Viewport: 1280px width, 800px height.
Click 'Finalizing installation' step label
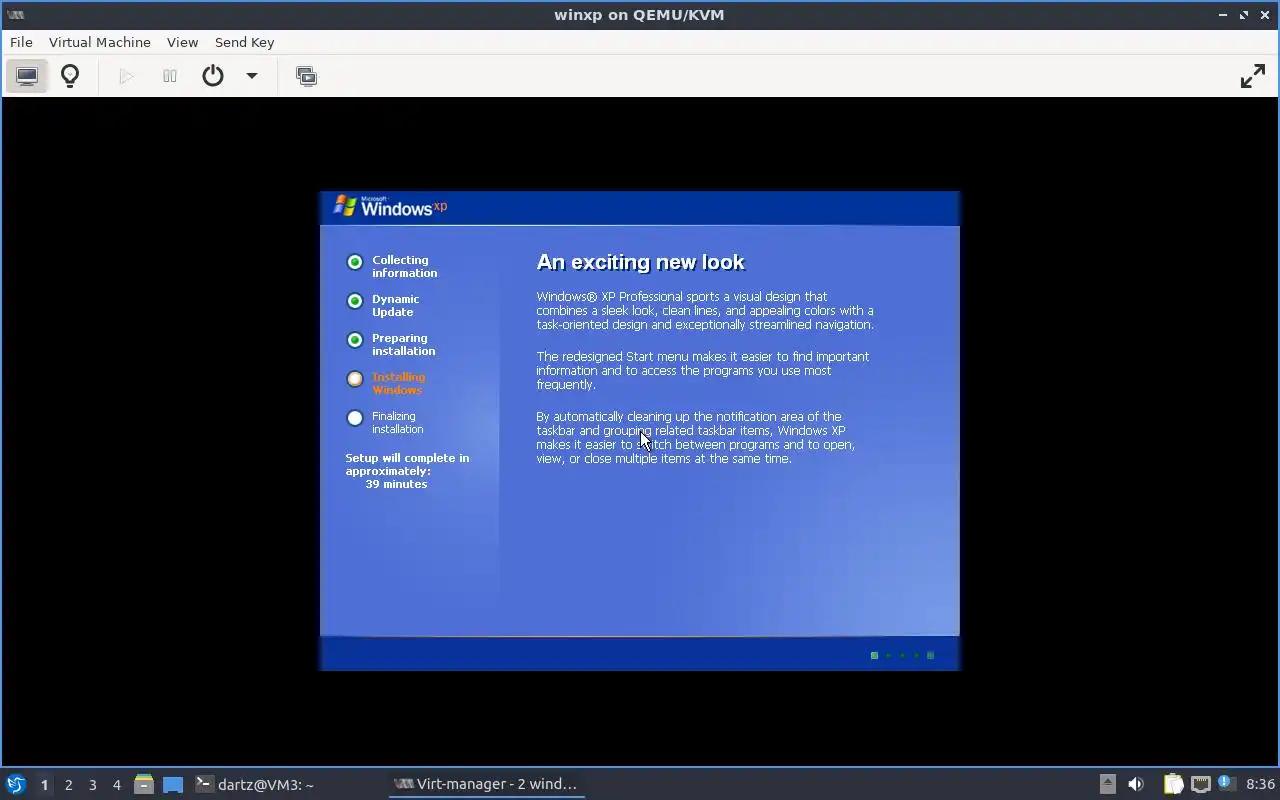[x=398, y=422]
